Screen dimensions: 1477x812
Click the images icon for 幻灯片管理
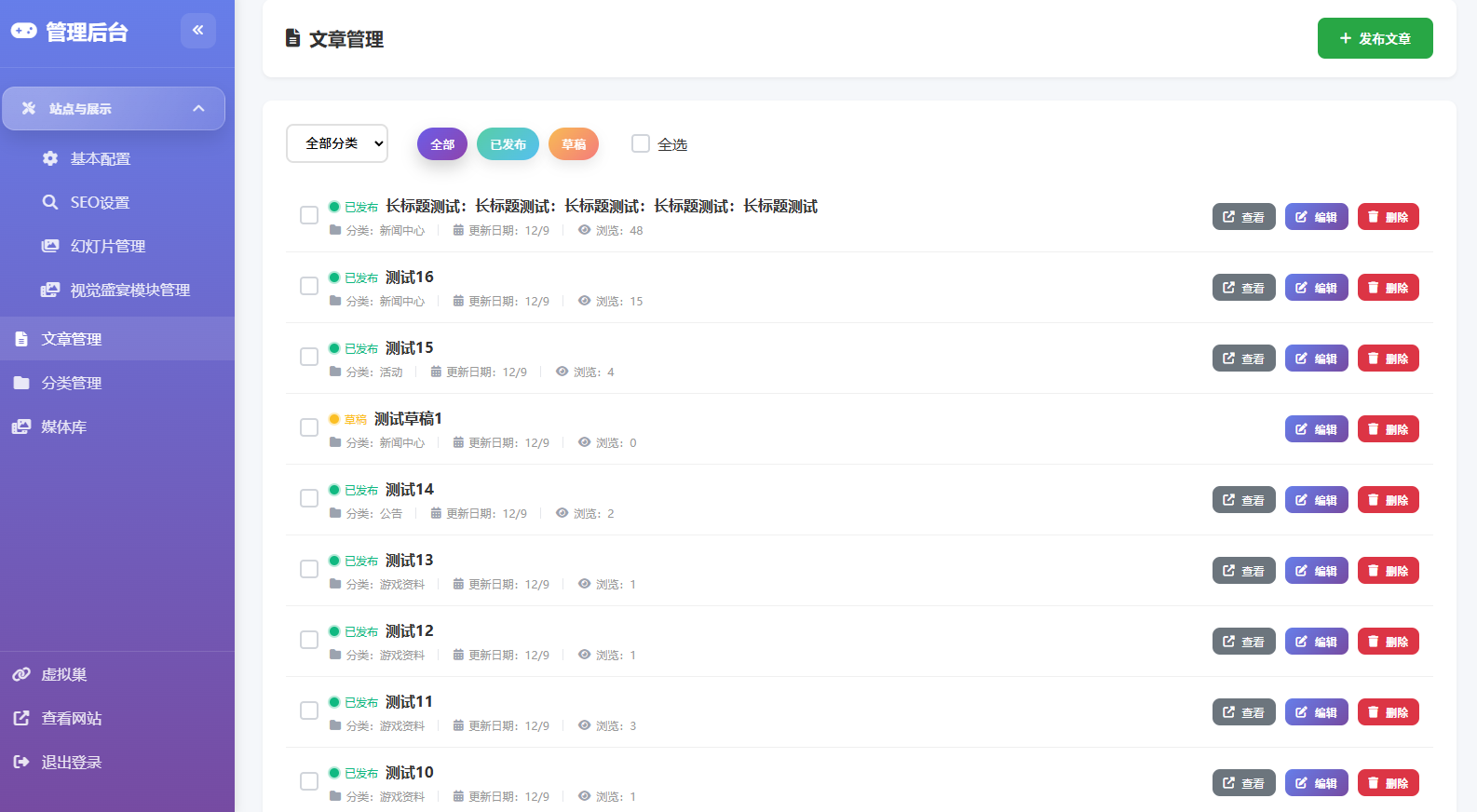point(50,246)
